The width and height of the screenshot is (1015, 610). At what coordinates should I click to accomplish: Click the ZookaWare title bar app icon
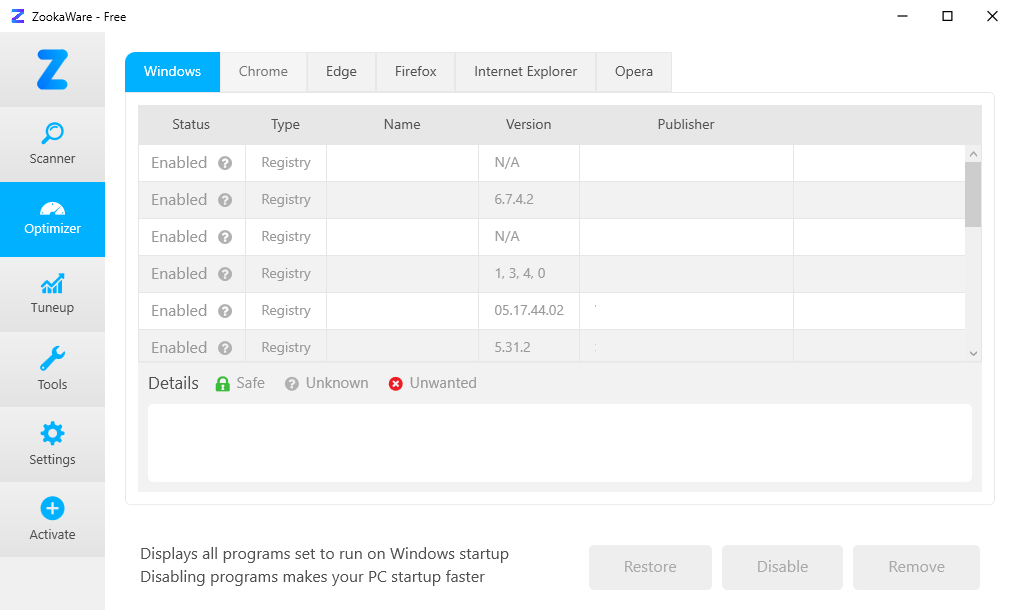coord(18,16)
